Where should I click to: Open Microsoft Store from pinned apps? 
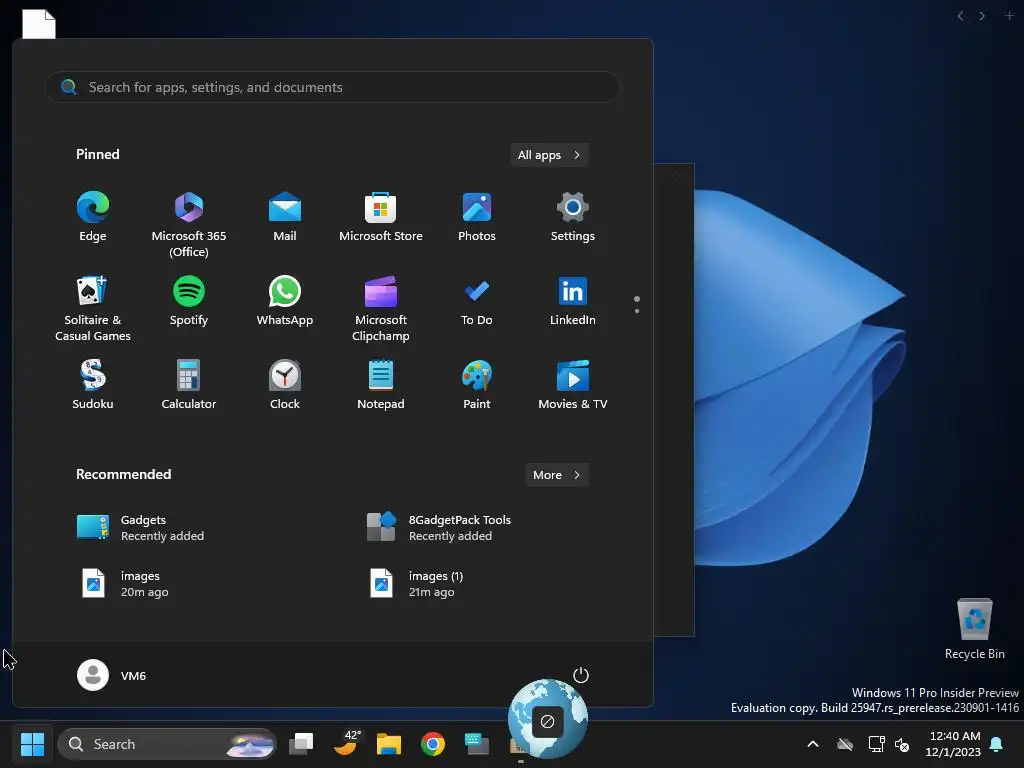click(x=381, y=217)
